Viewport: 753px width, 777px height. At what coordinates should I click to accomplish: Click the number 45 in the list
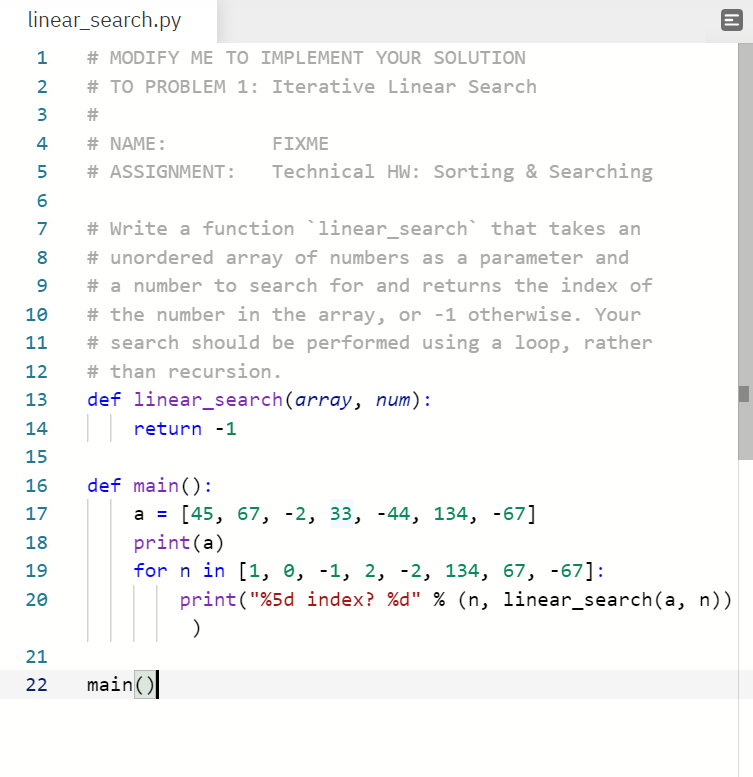pos(202,514)
